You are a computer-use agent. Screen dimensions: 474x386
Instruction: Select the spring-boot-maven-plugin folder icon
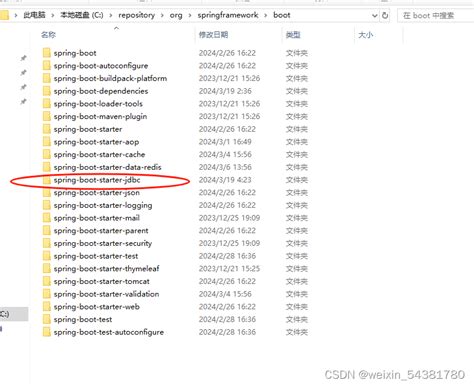pyautogui.click(x=47, y=116)
